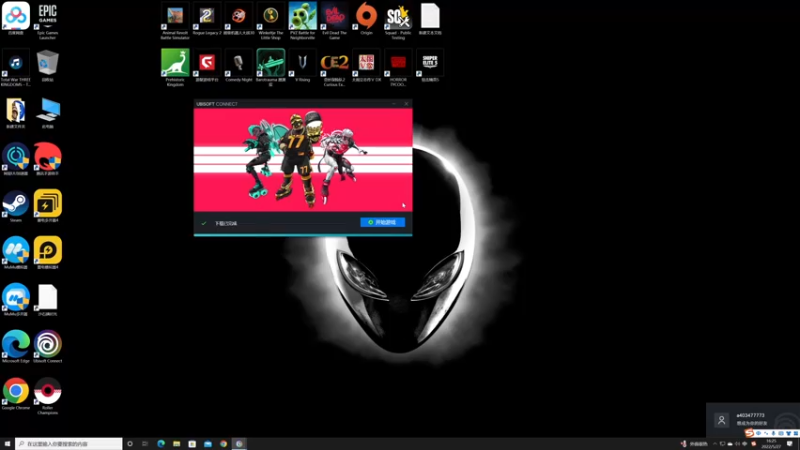Launch Steam from the desktop
Viewport: 800px width, 450px height.
16,206
